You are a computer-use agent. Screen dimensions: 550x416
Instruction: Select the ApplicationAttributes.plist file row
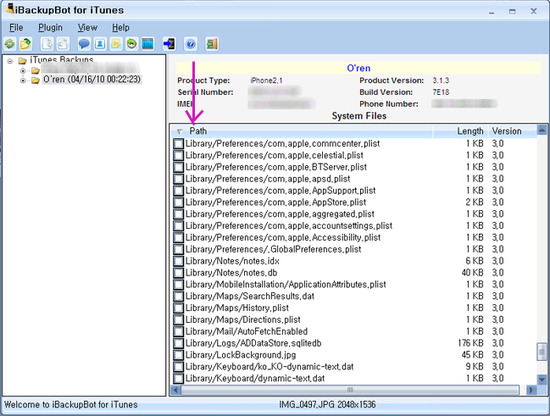point(354,284)
